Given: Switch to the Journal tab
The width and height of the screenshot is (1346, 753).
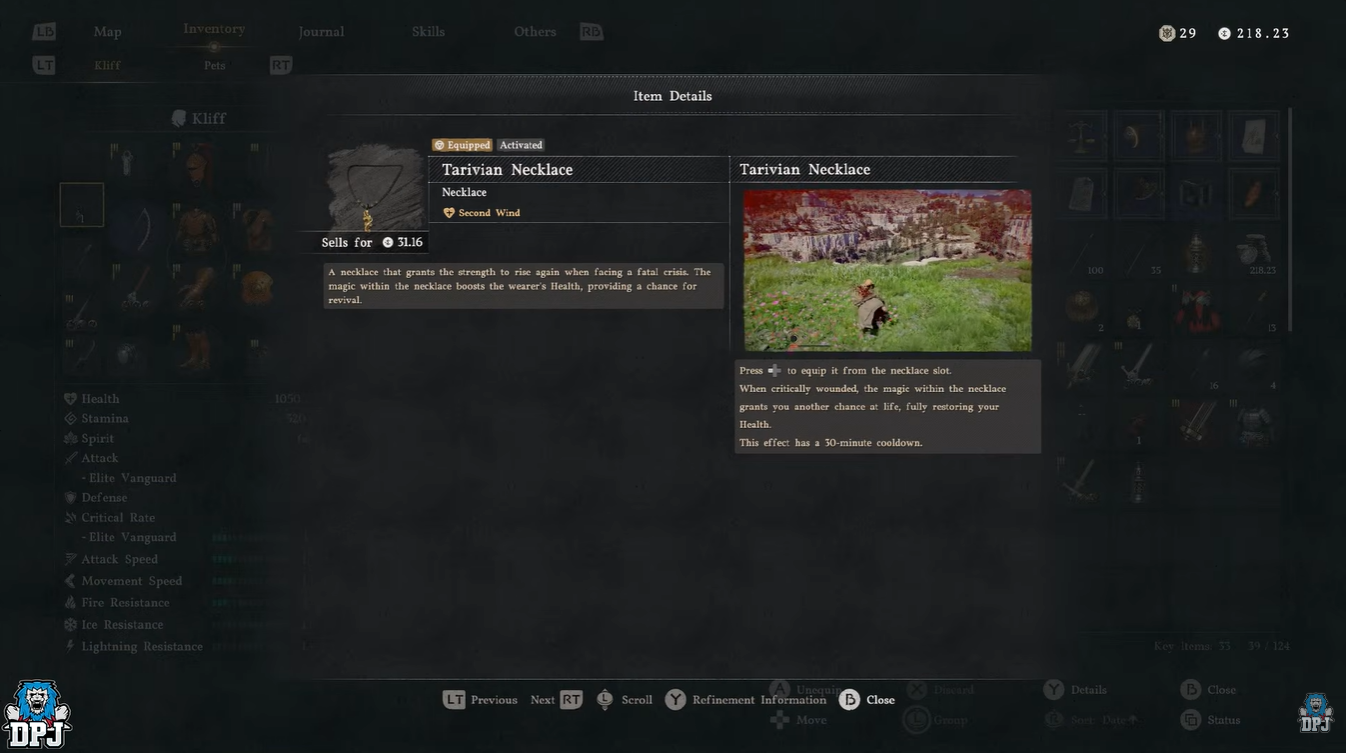Looking at the screenshot, I should (x=321, y=32).
